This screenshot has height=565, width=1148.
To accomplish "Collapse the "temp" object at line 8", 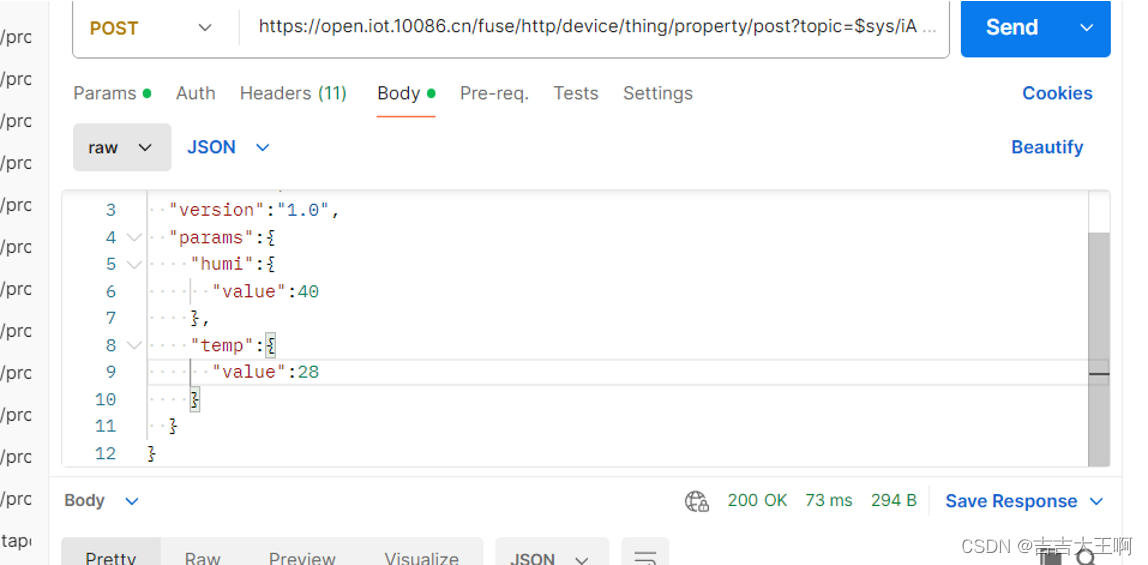I will [133, 345].
